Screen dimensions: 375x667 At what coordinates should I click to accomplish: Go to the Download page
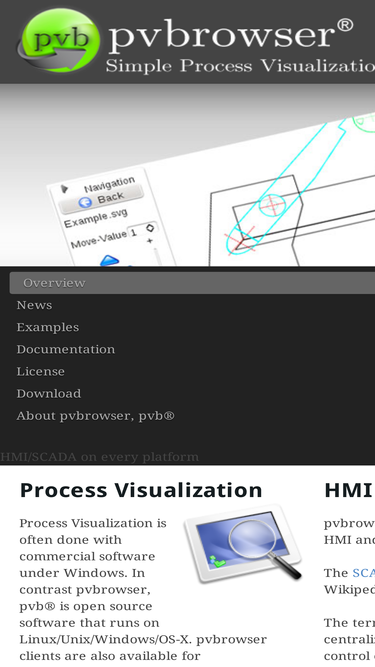(x=49, y=393)
